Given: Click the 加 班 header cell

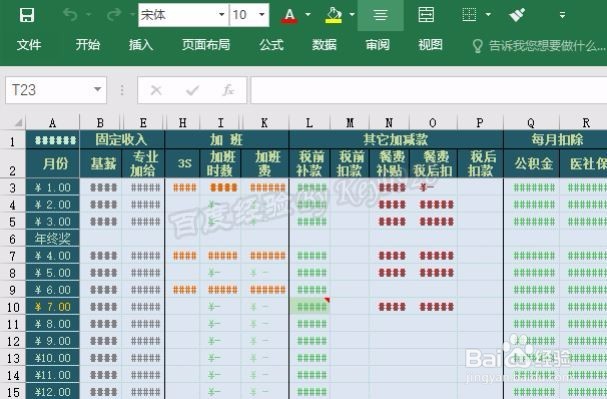Looking at the screenshot, I should tap(226, 139).
